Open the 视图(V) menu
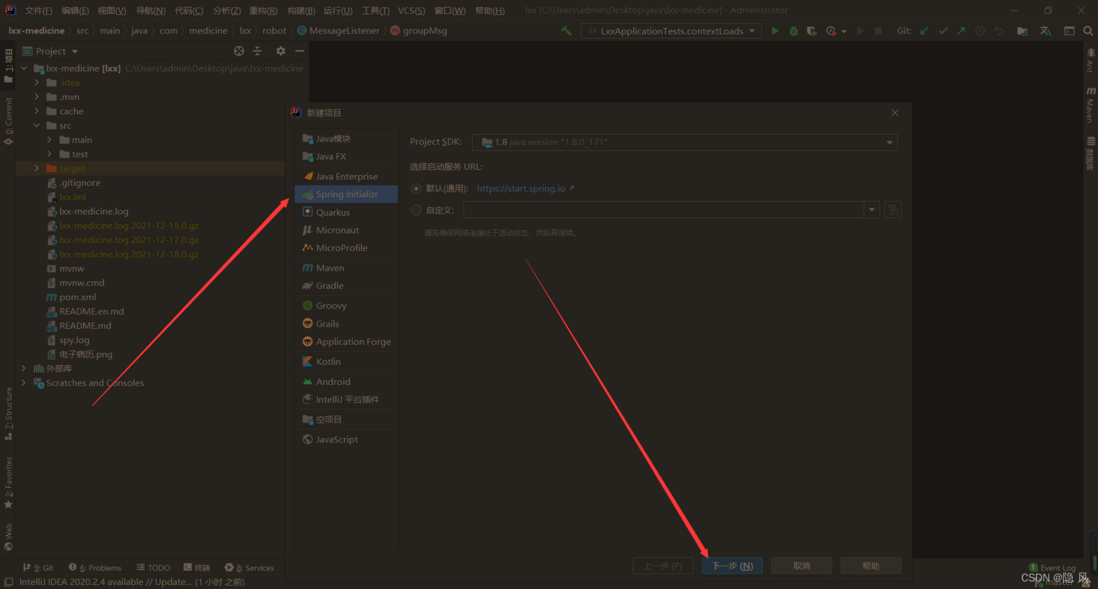Viewport: 1098px width, 589px height. [x=112, y=11]
